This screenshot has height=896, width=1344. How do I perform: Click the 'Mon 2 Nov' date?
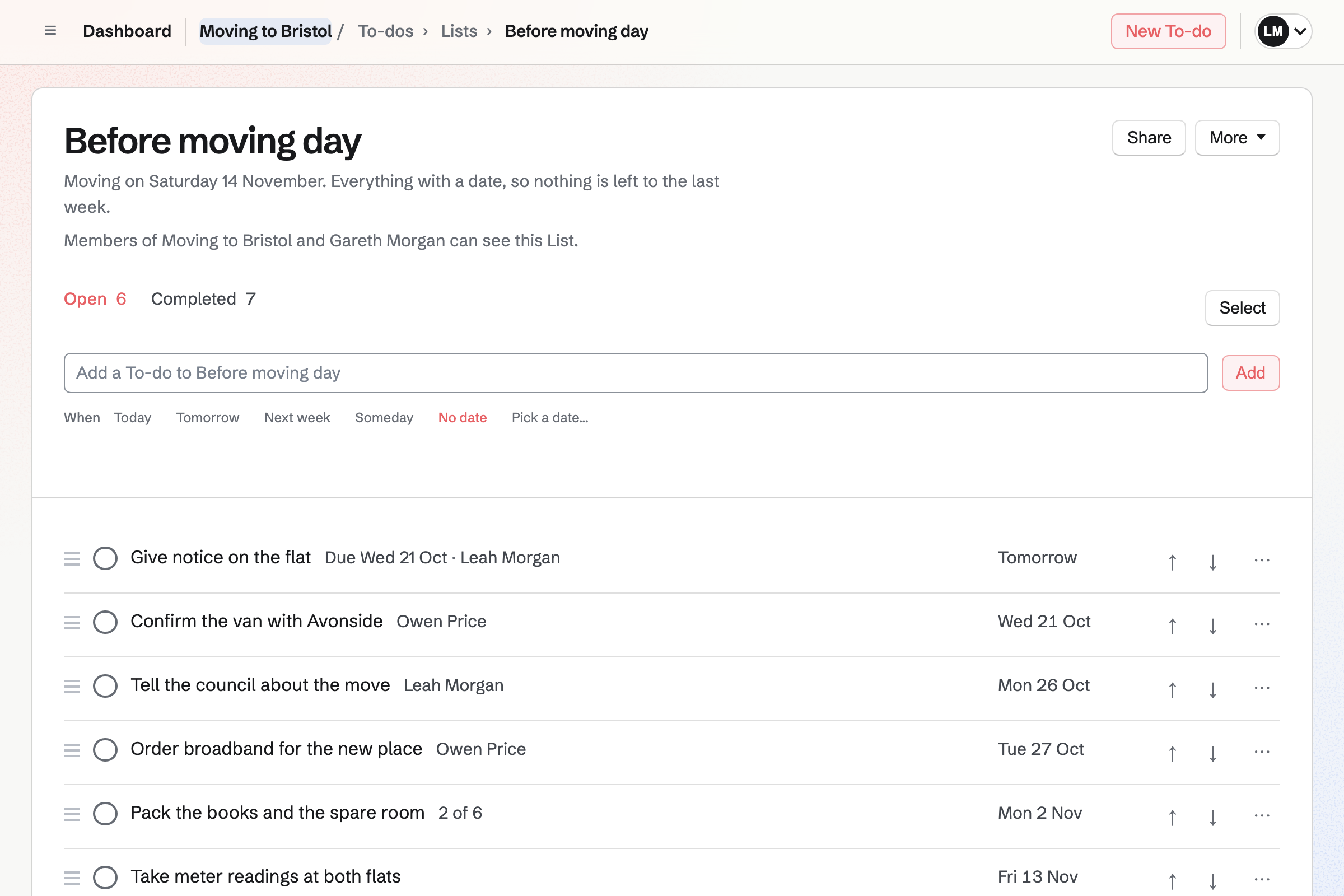click(x=1040, y=814)
